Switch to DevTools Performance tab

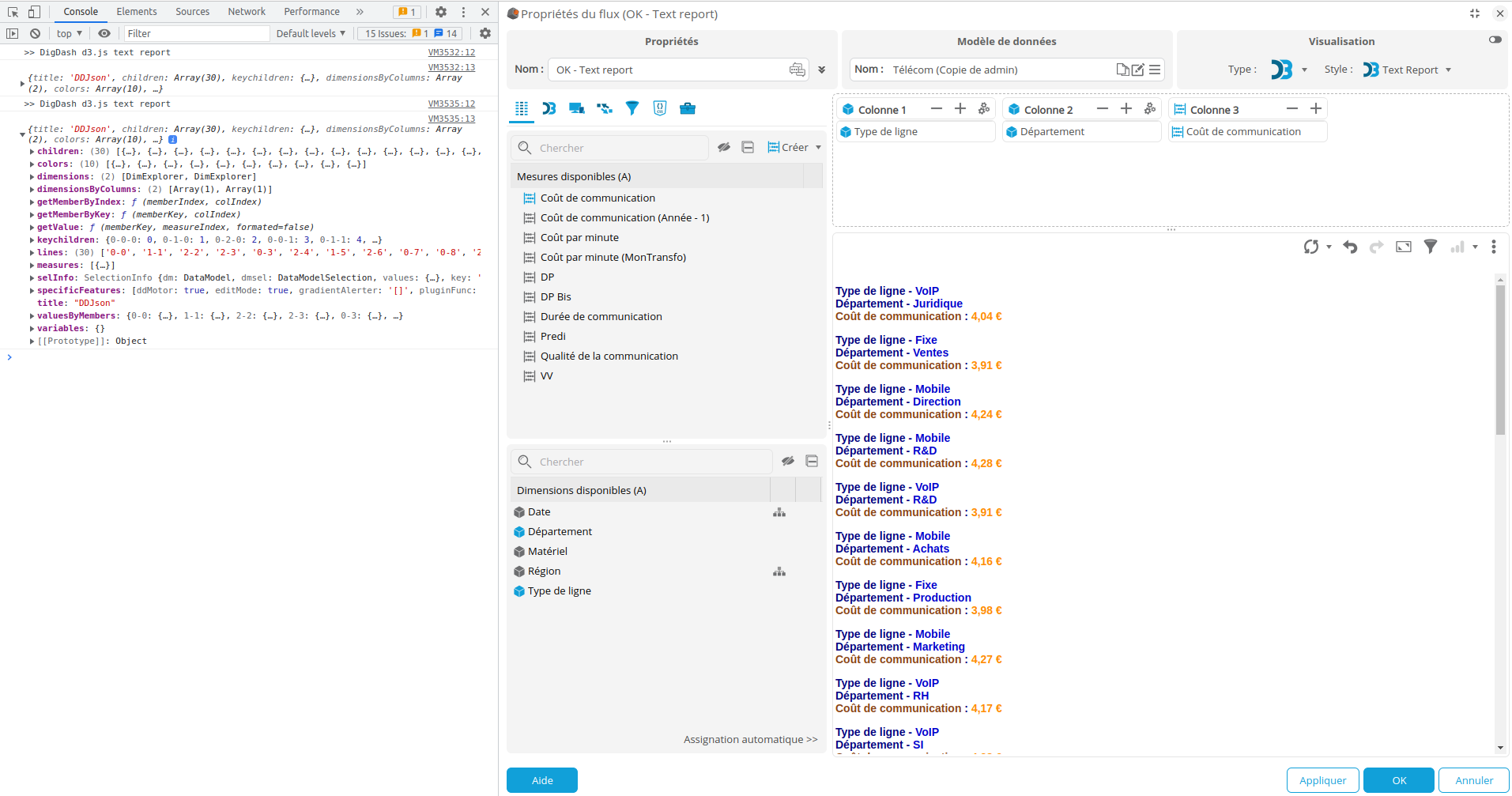pos(312,11)
